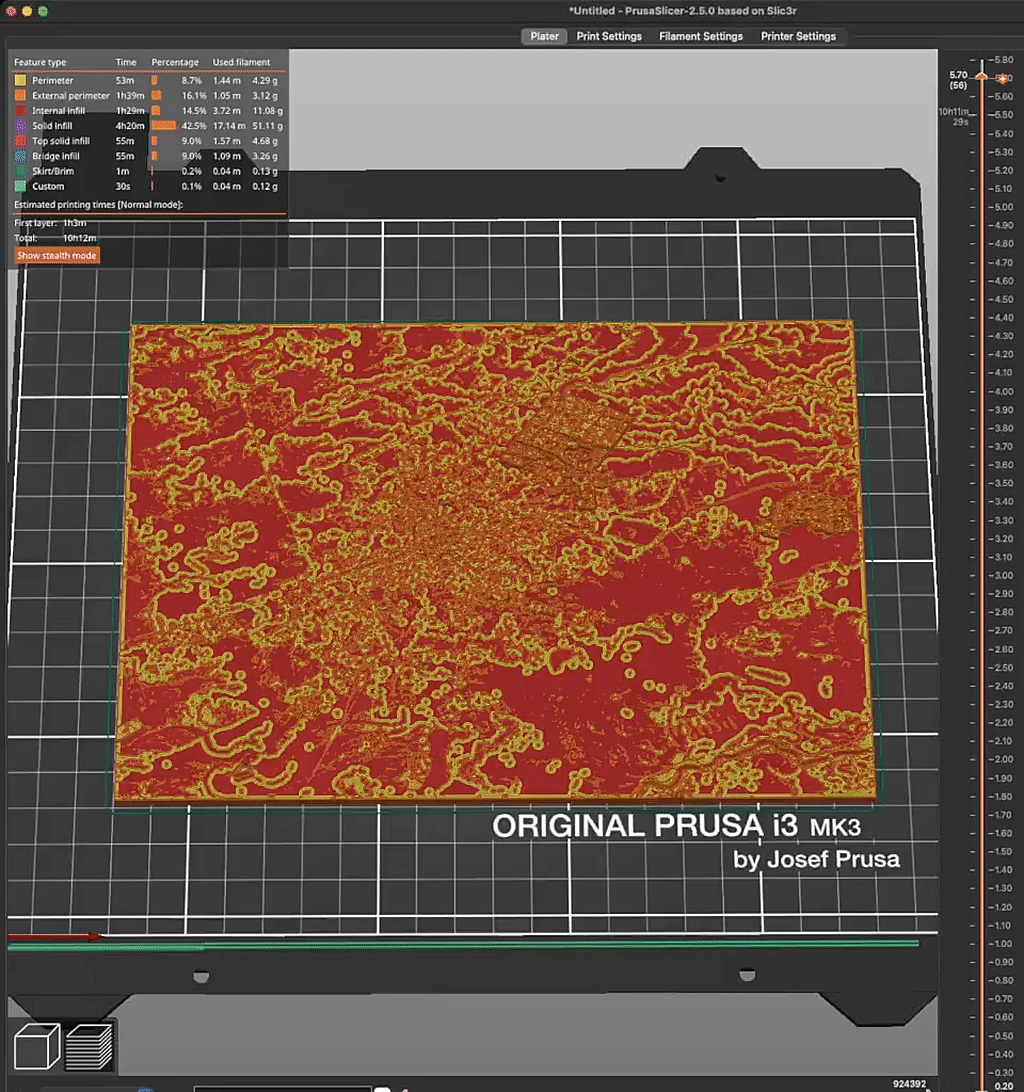Toggle Top solid infill swatch

tap(20, 141)
